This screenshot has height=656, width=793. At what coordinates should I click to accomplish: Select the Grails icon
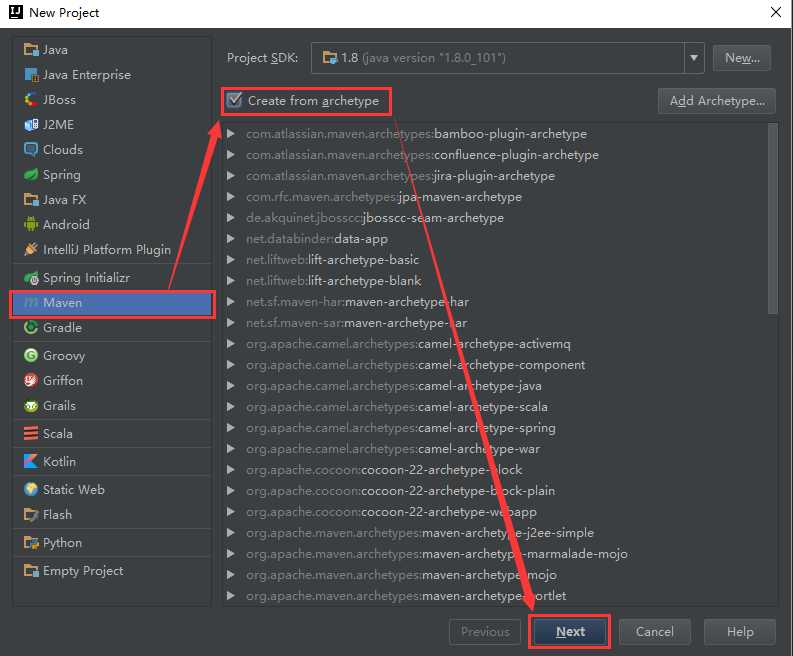tap(31, 406)
